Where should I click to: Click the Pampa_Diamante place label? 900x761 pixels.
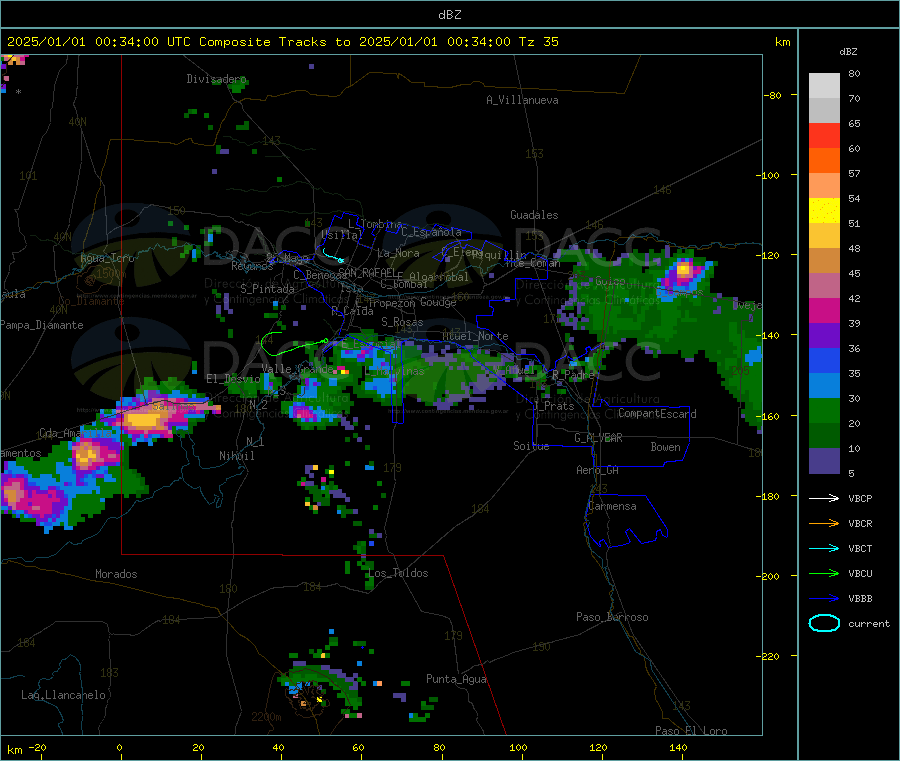[41, 325]
